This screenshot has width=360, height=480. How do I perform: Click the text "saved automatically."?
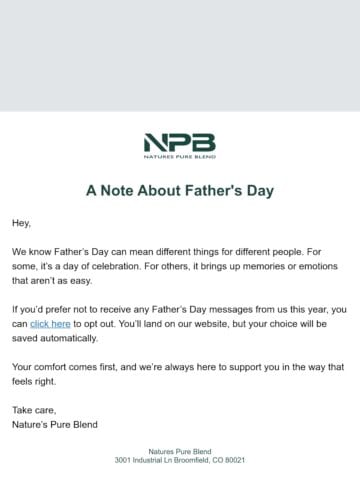tap(55, 338)
